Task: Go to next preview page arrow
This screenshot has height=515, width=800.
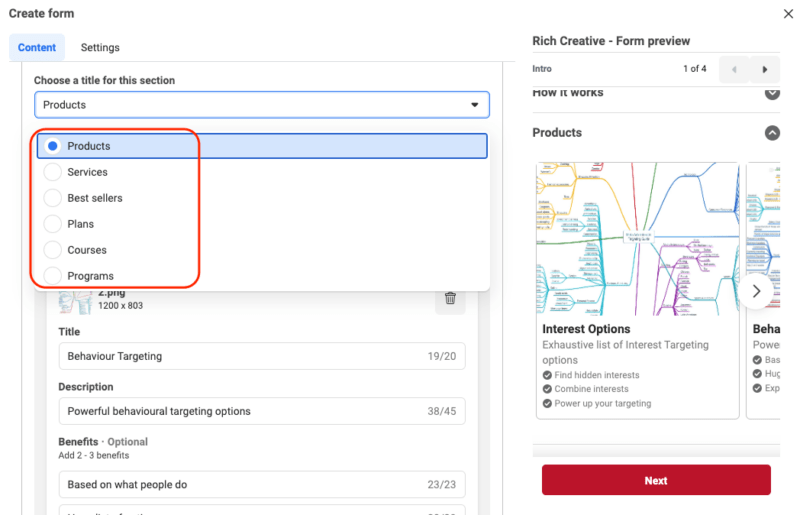Action: (765, 69)
